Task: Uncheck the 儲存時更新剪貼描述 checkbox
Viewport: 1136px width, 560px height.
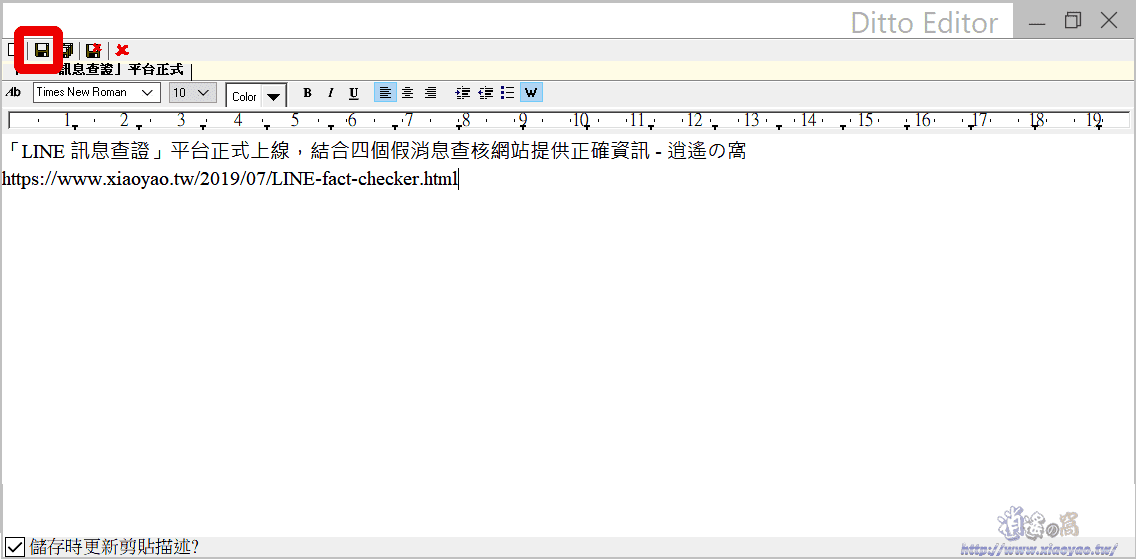Action: coord(14,547)
